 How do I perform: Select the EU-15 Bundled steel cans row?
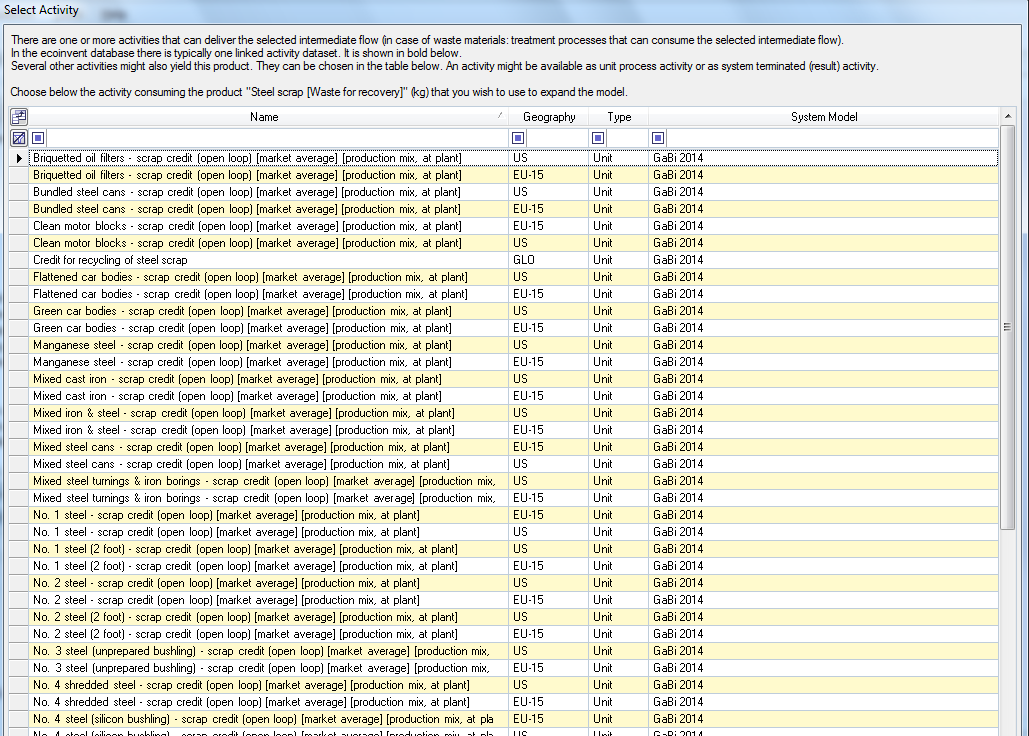[x=504, y=209]
